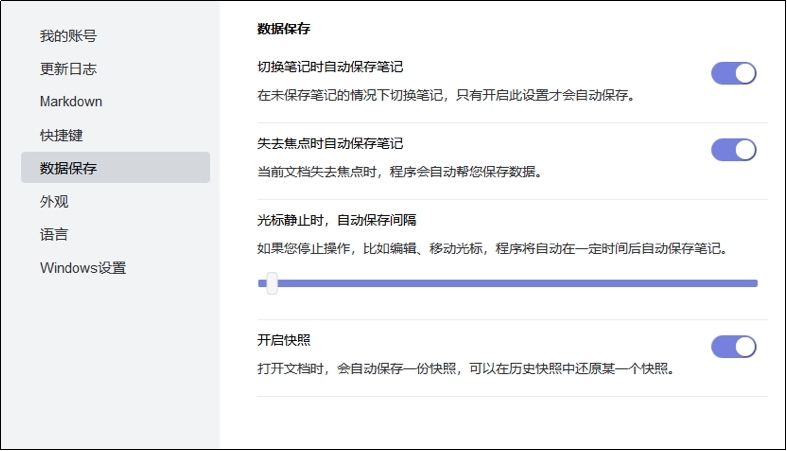
Task: Toggle the 开启快照 switch
Action: [733, 347]
